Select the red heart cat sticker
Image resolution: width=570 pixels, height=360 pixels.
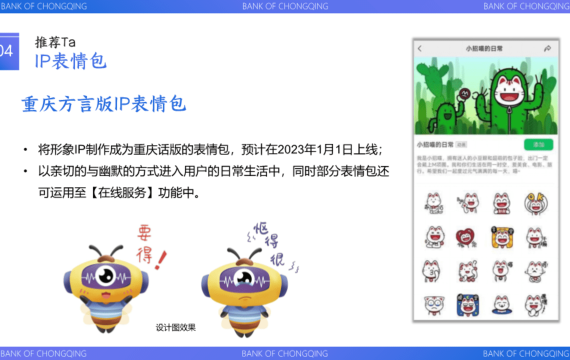466,237
